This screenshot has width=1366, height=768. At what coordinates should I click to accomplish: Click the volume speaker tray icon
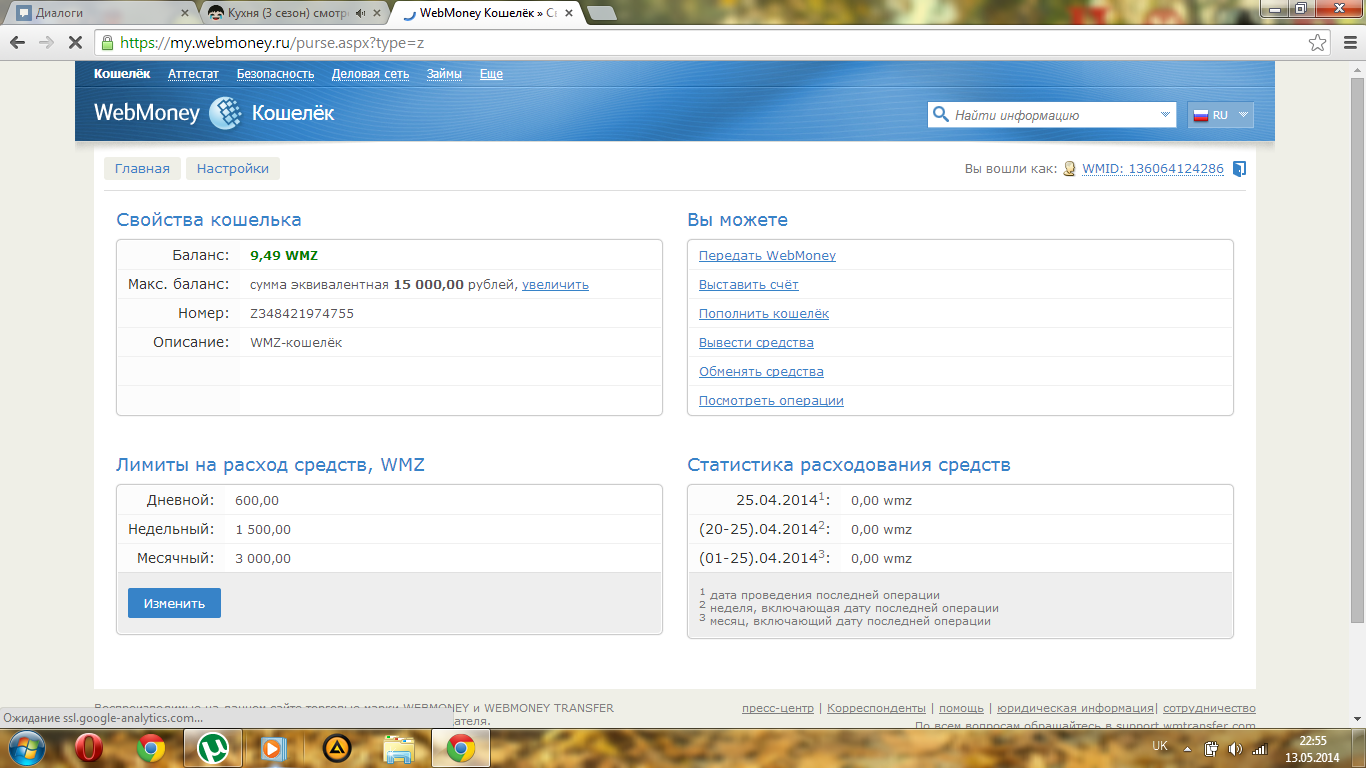(x=1235, y=748)
